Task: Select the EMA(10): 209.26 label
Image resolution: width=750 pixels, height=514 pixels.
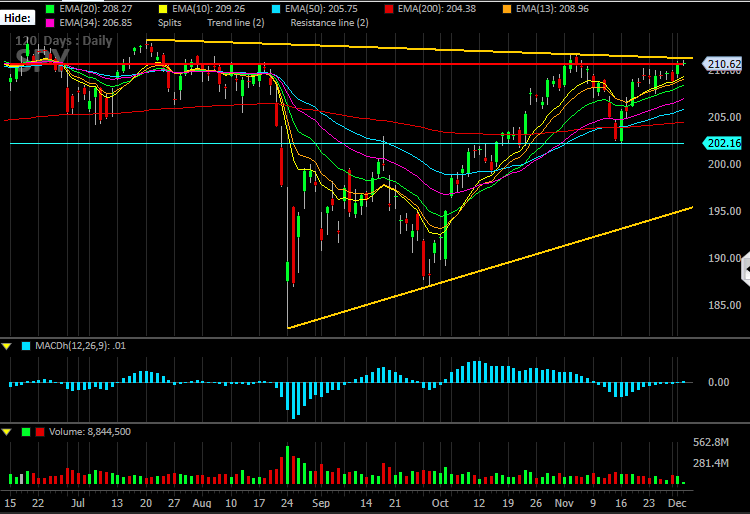Action: click(x=209, y=9)
